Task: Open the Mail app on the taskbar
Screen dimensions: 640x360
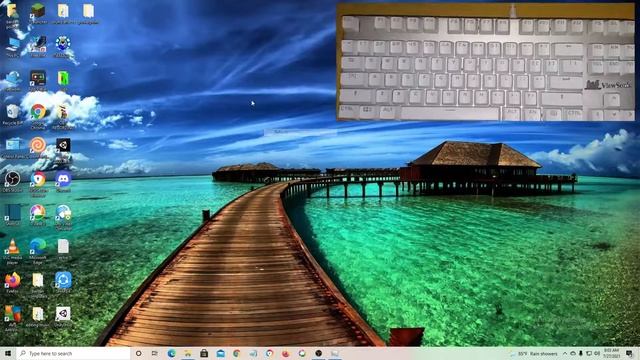Action: 220,353
